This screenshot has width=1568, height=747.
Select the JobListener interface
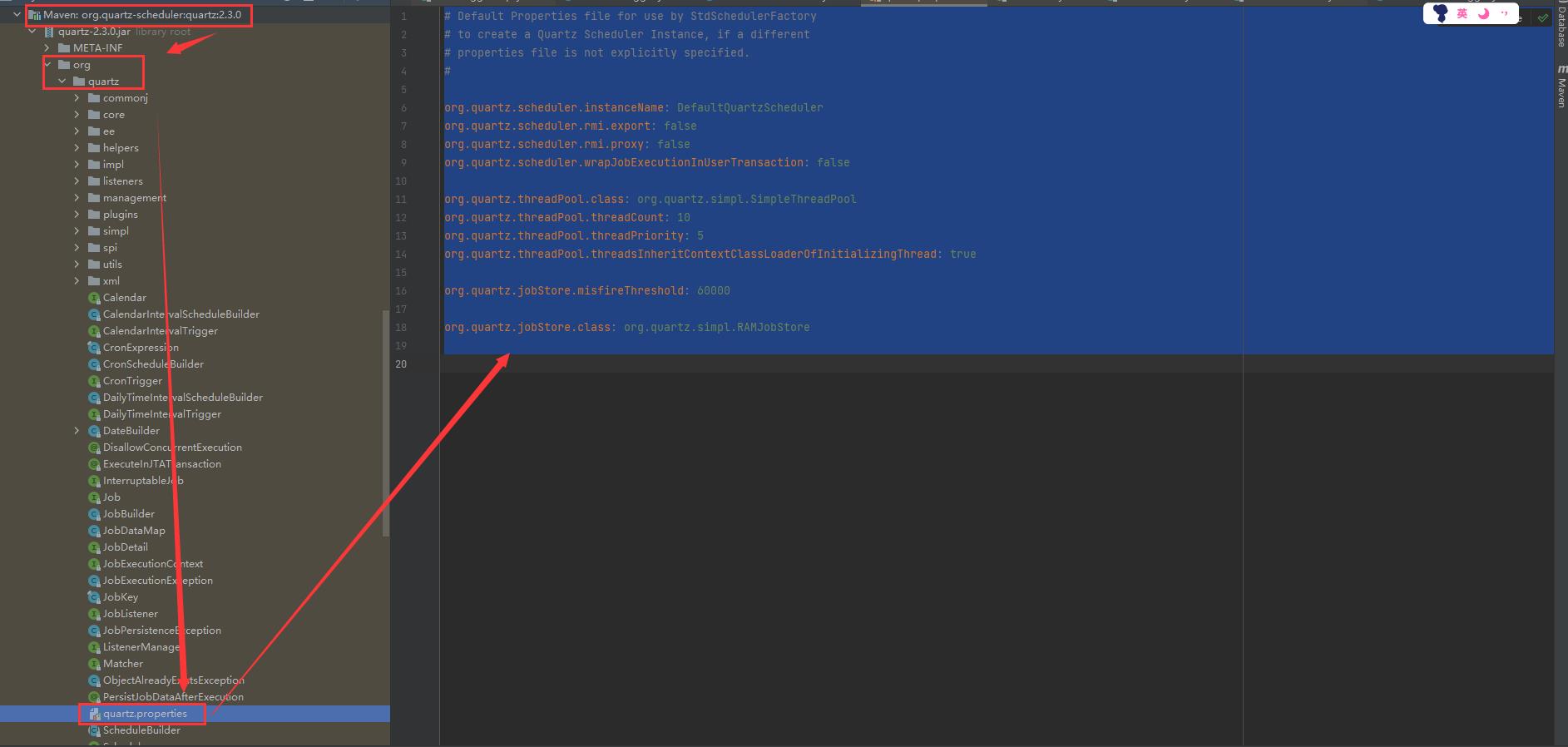tap(131, 613)
